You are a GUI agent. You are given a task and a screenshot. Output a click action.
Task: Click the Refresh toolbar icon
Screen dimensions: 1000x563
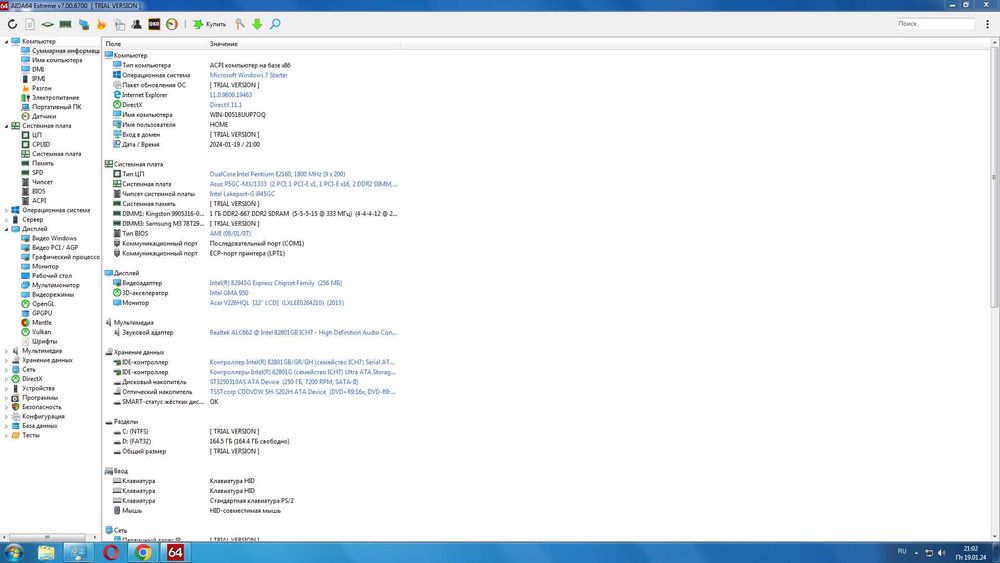pyautogui.click(x=12, y=24)
